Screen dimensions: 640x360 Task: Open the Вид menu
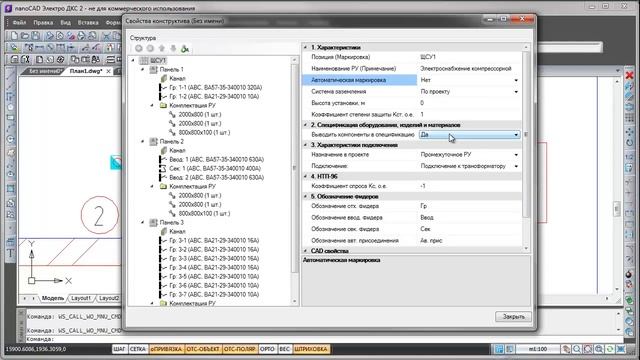(65, 22)
